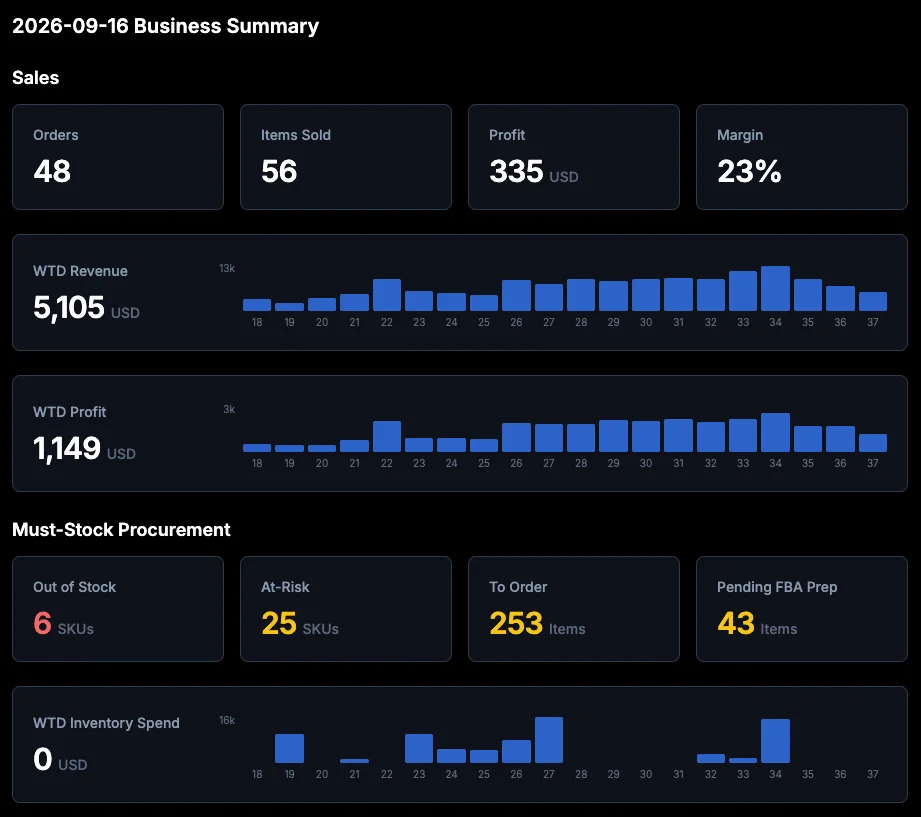Open the At-Risk 25 SKUs card
Screen dimensions: 921x817
pos(345,608)
